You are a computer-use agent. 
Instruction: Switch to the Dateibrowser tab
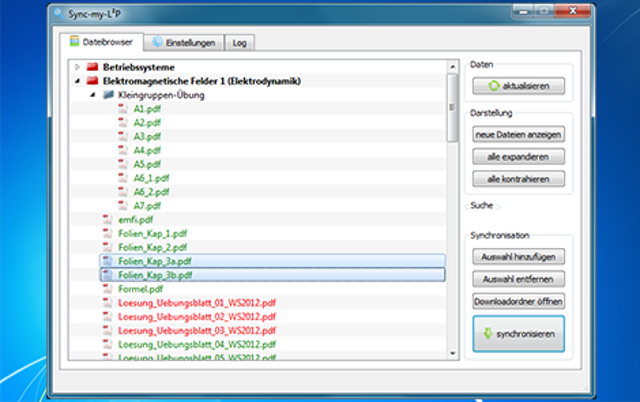click(x=101, y=42)
